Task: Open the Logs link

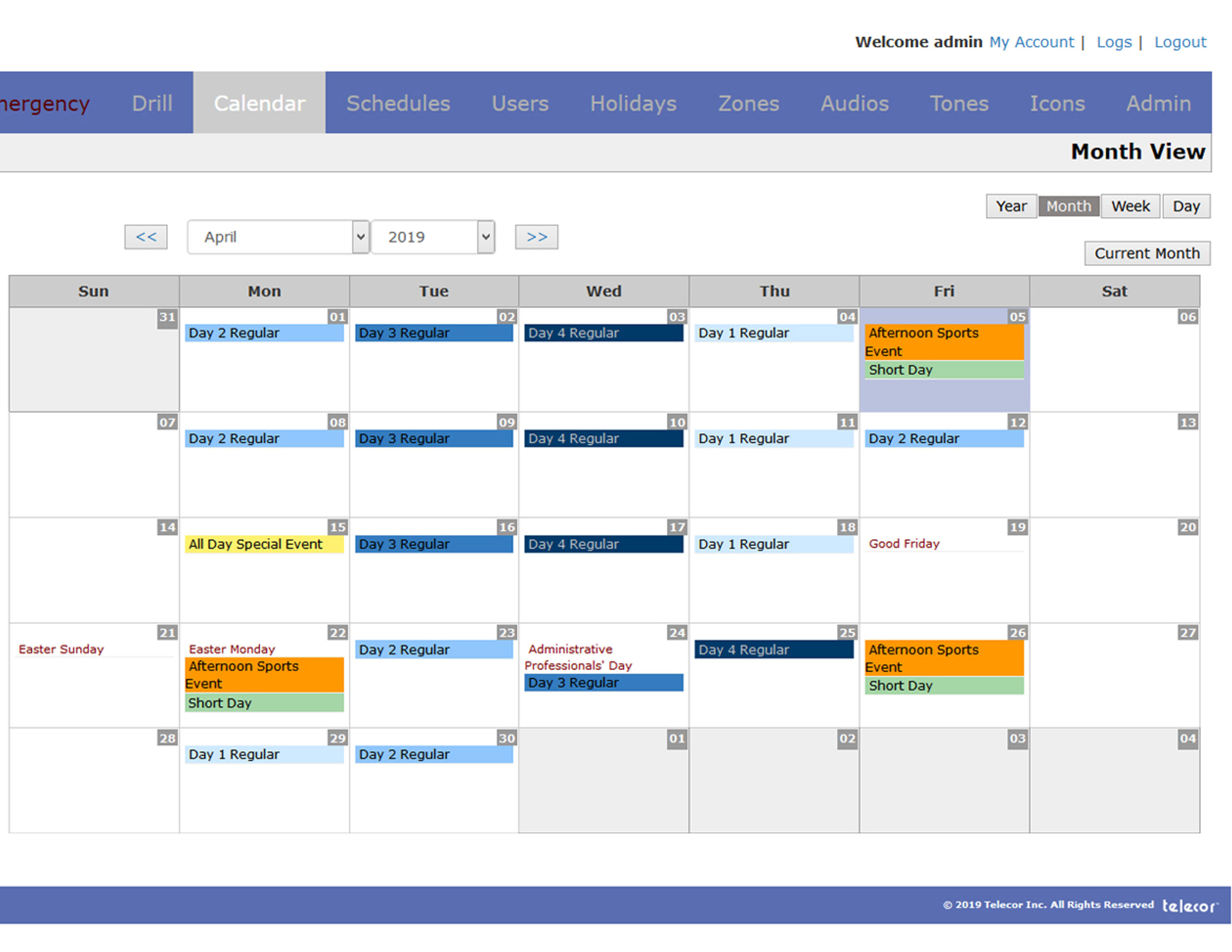Action: [1114, 42]
